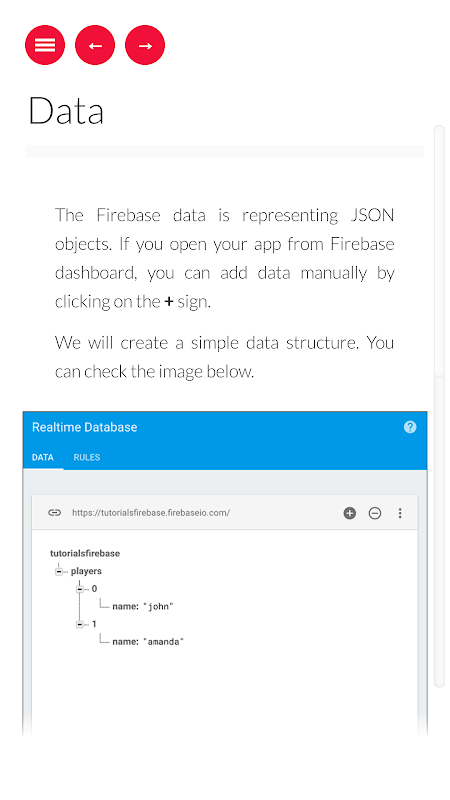Image resolution: width=450 pixels, height=800 pixels.
Task: Open the red hamburger menu button
Action: click(45, 45)
